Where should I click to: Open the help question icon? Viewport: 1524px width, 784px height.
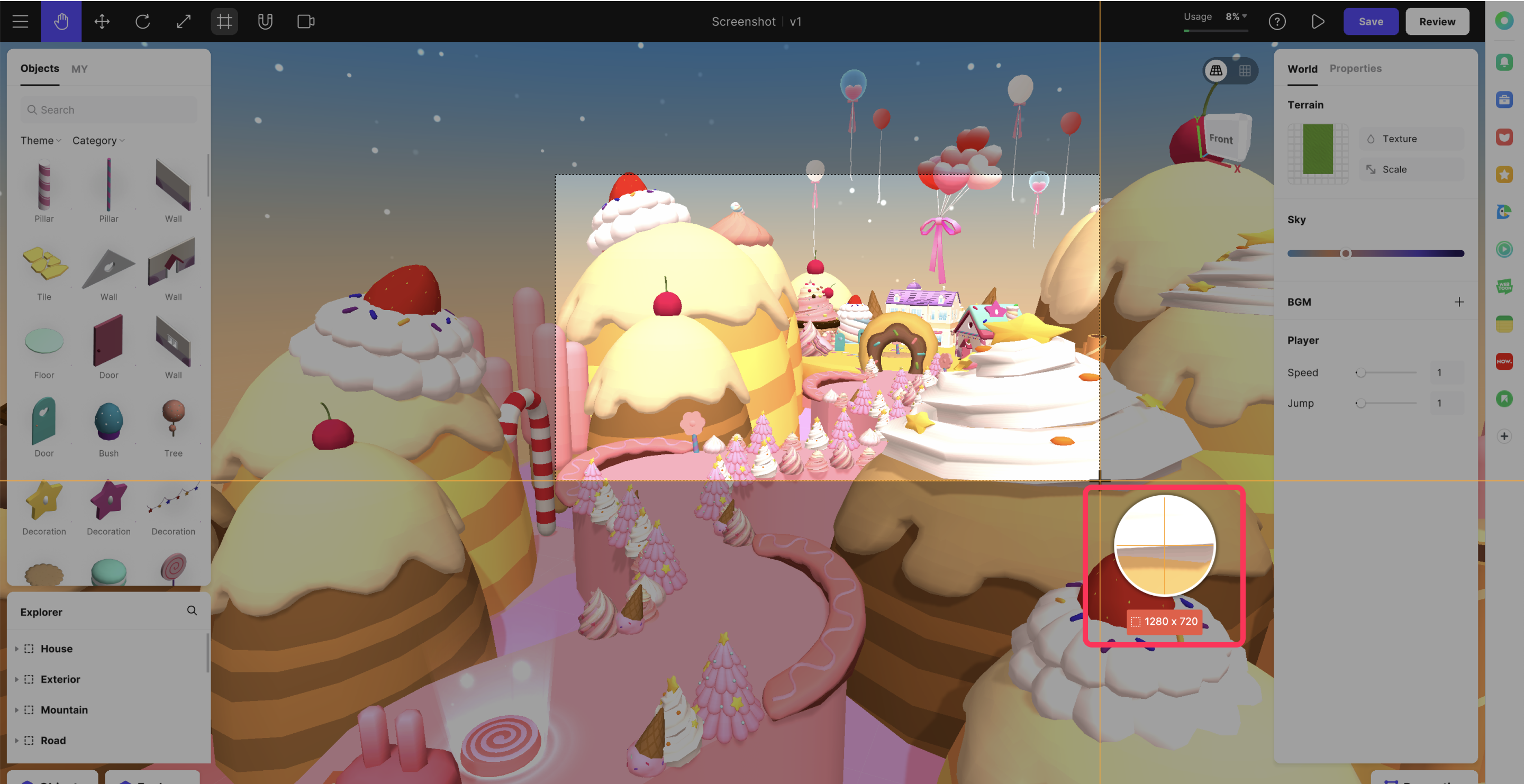pos(1277,22)
